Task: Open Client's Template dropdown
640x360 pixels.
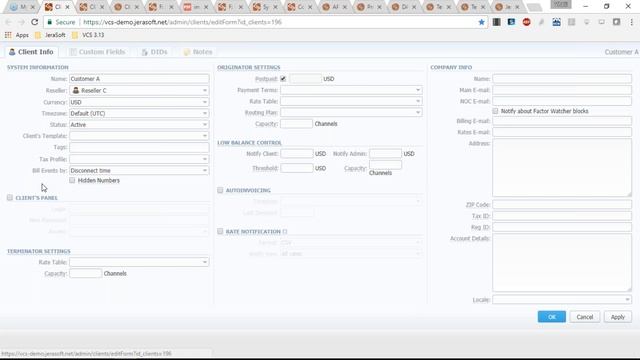Action: [139, 136]
